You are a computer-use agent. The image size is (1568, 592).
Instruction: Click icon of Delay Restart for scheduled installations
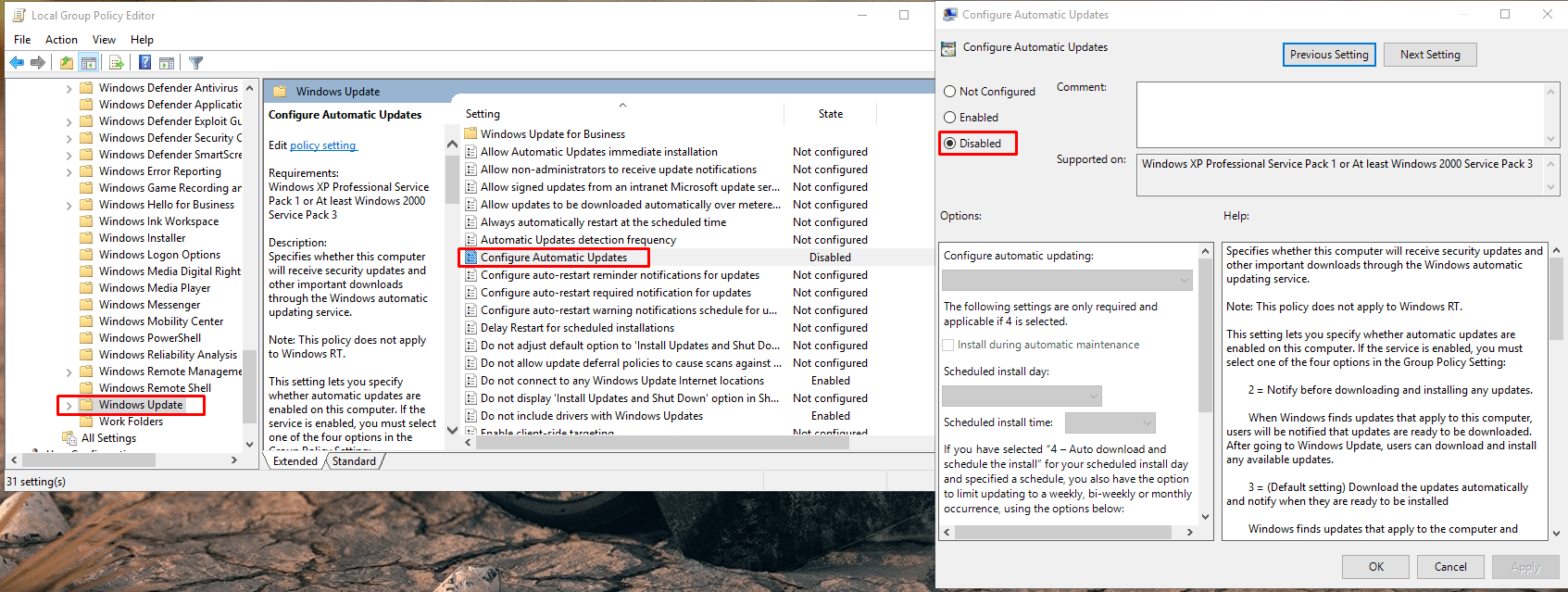(x=471, y=328)
